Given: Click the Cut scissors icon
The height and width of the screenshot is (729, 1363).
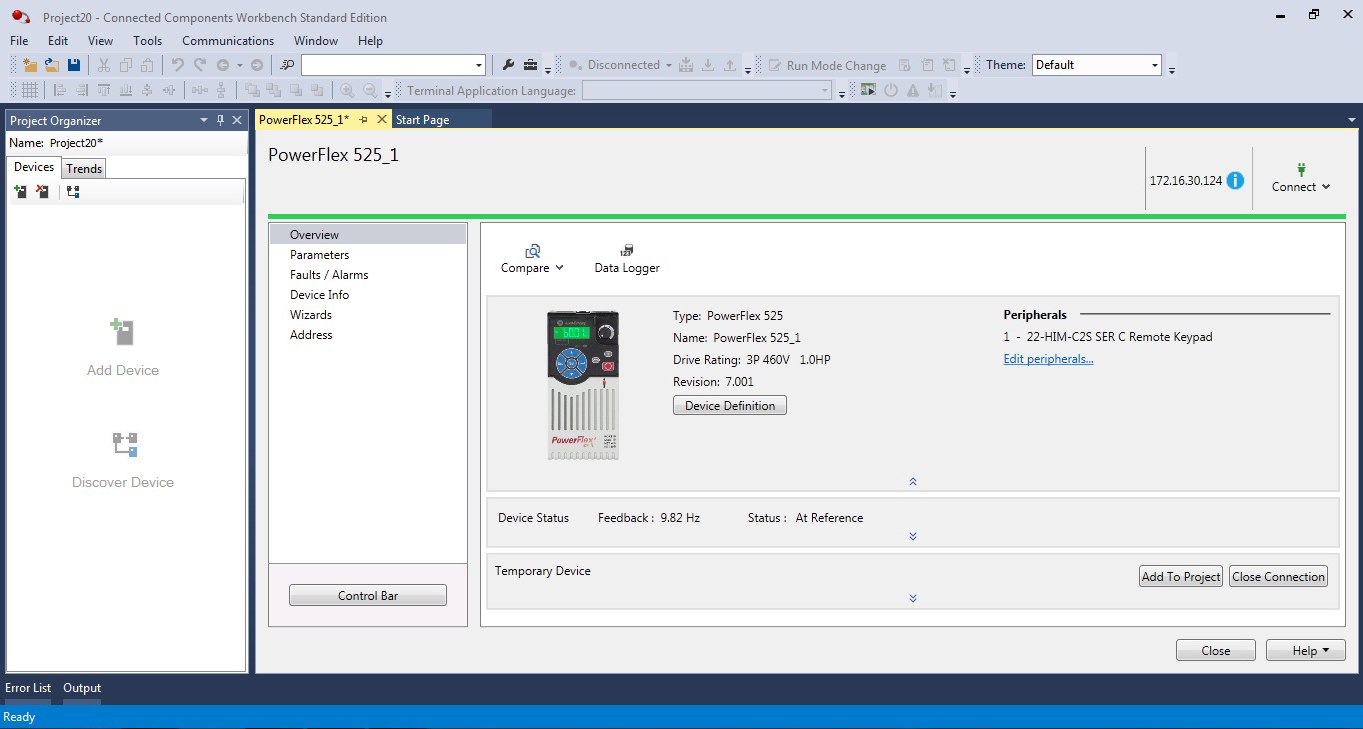Looking at the screenshot, I should [x=104, y=65].
